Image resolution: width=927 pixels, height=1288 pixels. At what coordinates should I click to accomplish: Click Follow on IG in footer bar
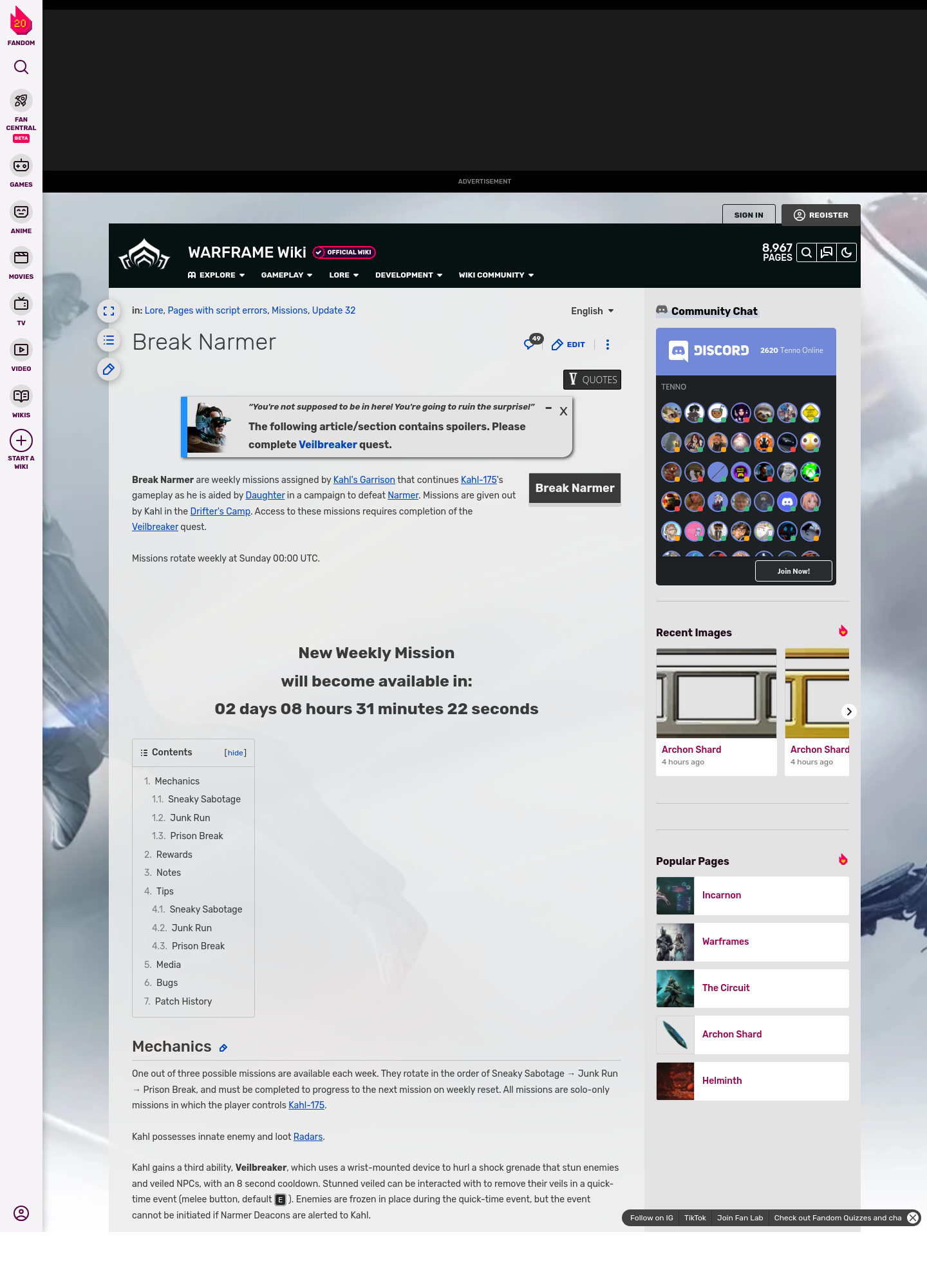click(x=651, y=1218)
